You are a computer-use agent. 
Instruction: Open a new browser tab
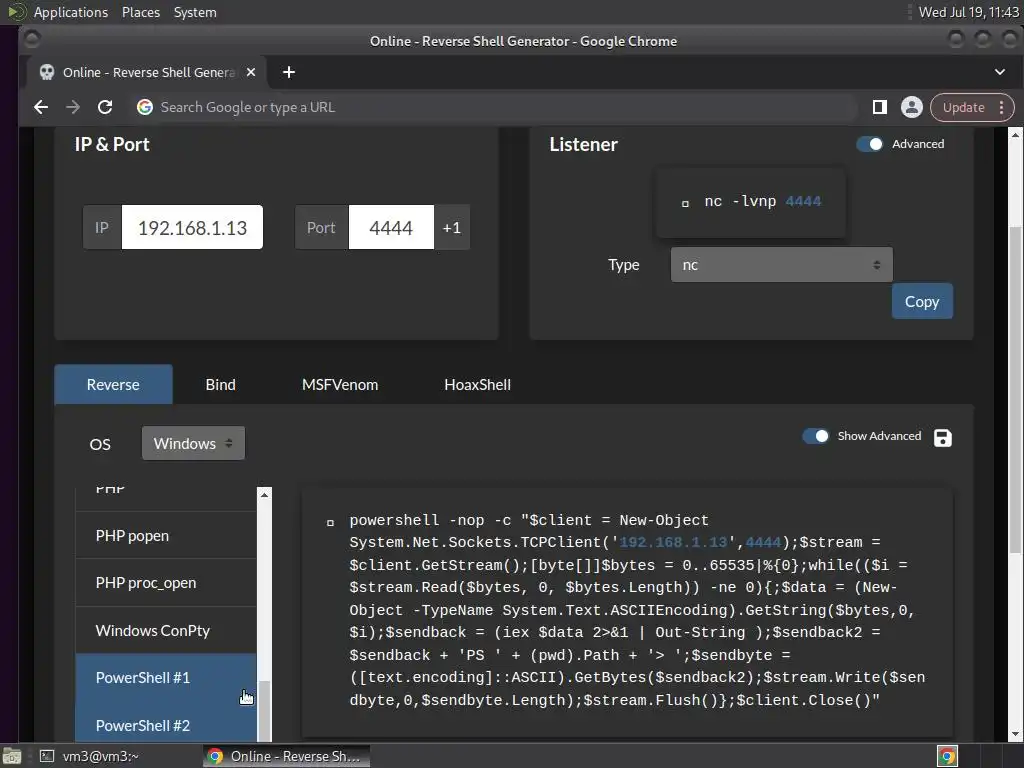[x=289, y=72]
